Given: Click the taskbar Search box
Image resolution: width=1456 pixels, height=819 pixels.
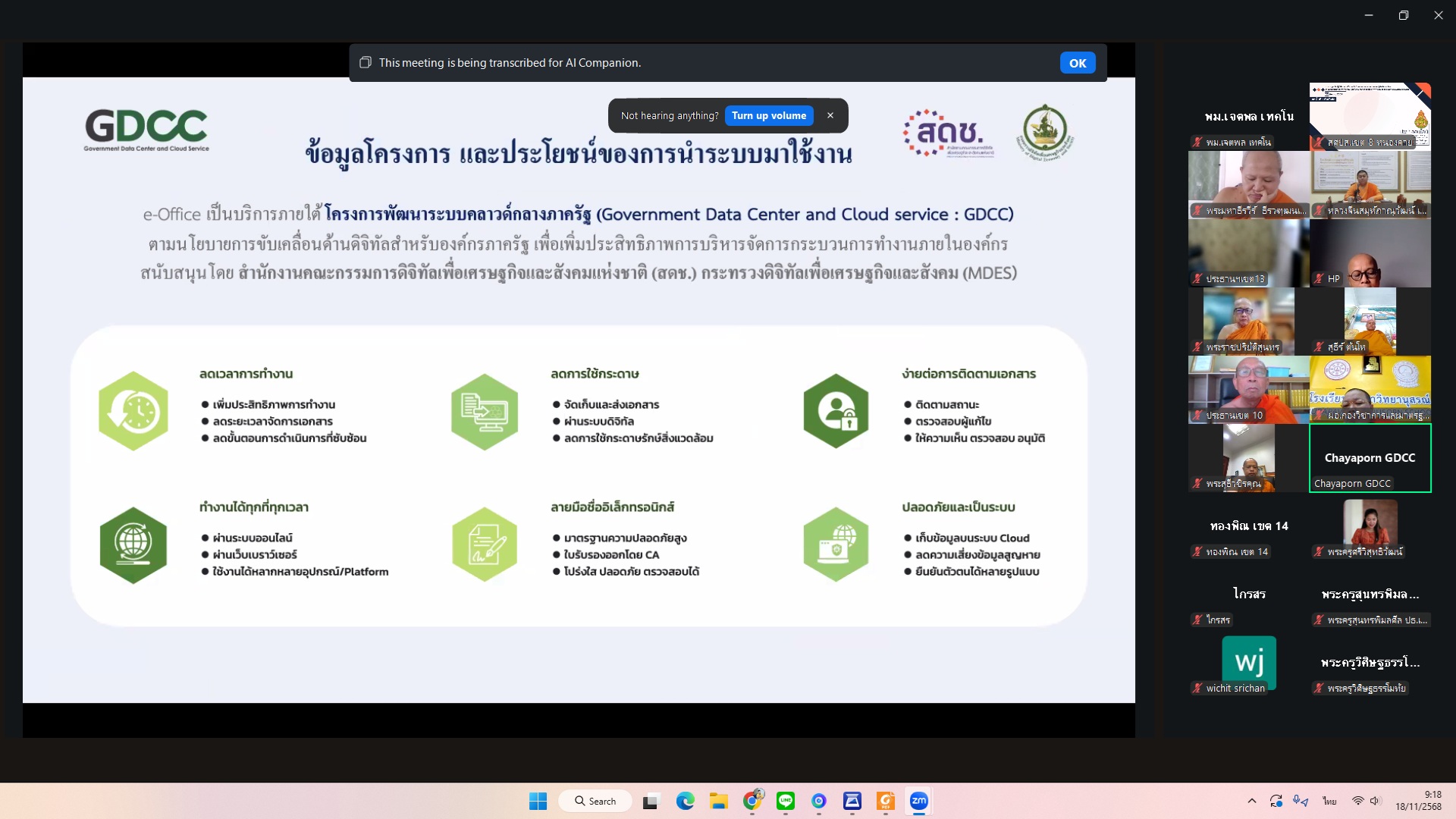Looking at the screenshot, I should tap(595, 801).
